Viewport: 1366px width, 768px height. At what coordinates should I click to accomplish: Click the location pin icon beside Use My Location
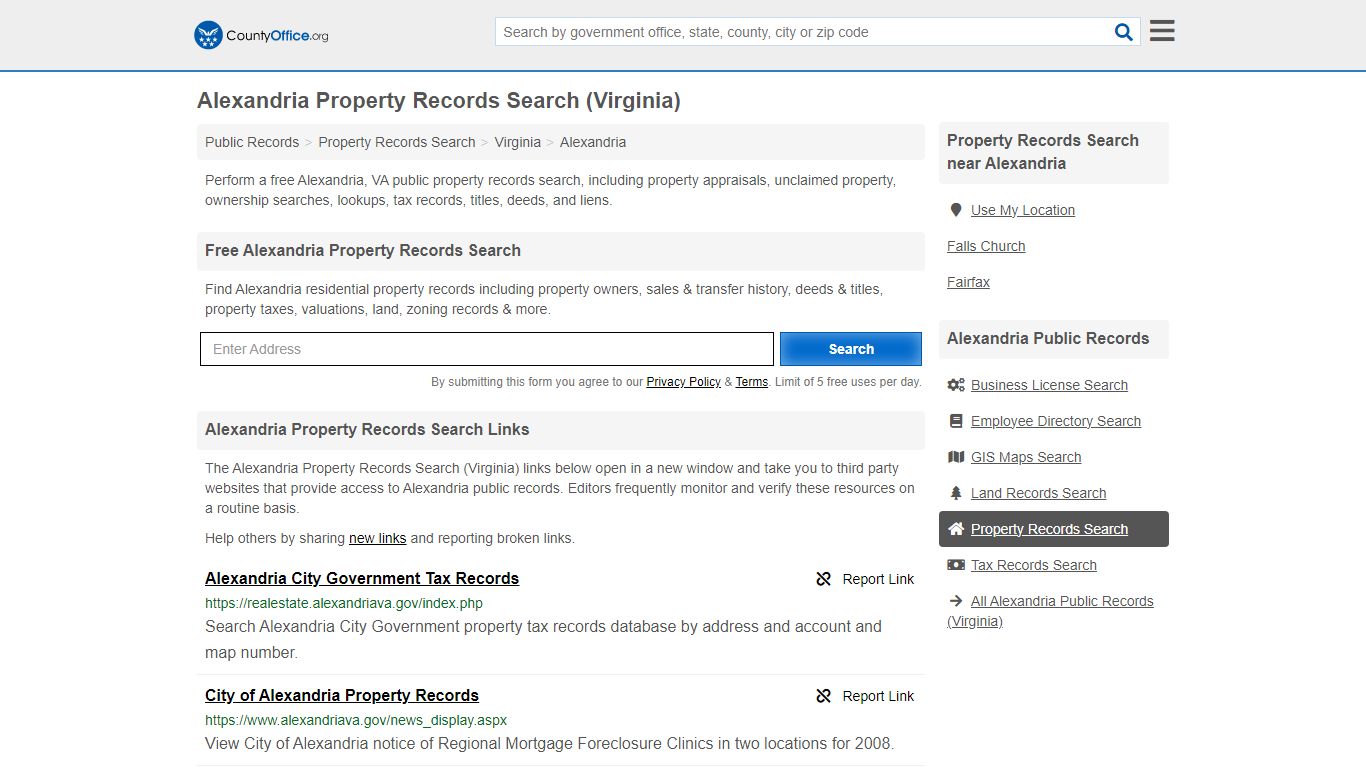pyautogui.click(x=956, y=210)
